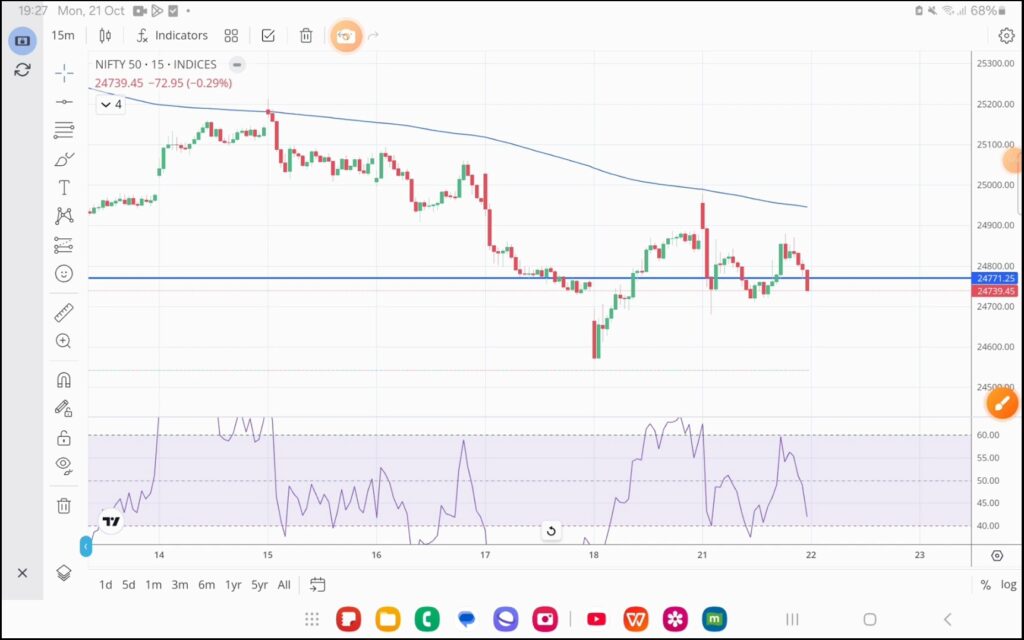The width and height of the screenshot is (1024, 640).
Task: Tap the checkmark box toolbar icon
Action: click(x=268, y=36)
